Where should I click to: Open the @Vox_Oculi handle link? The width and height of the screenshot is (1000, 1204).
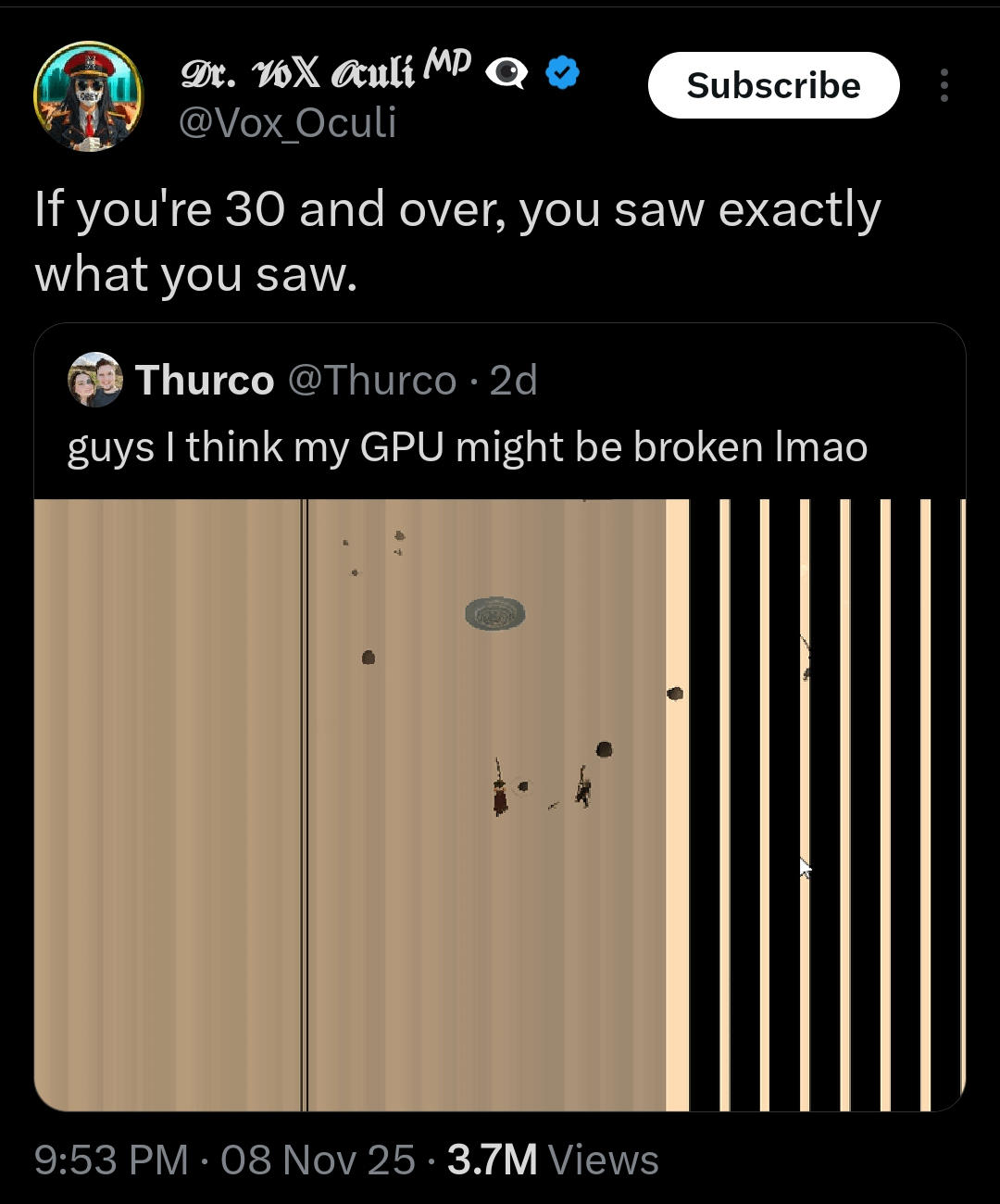[287, 122]
